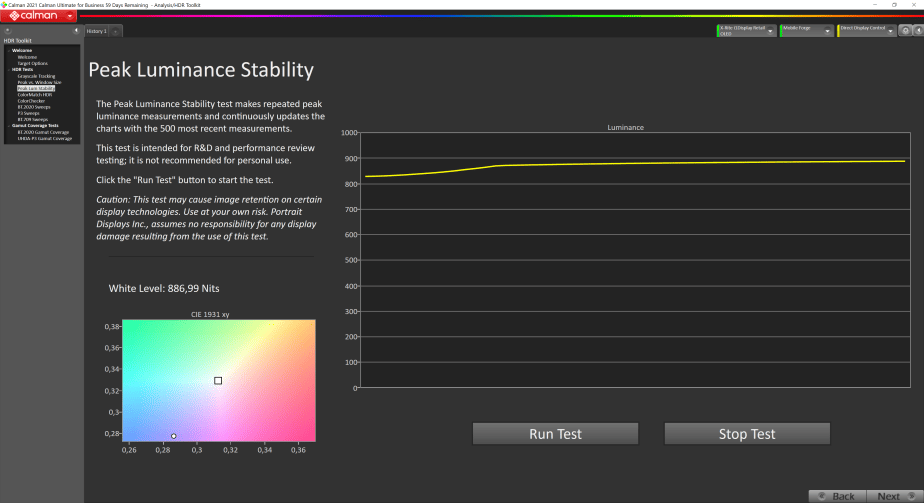Collapse the HDR Toolkit sidebar with the arrow icon
Image resolution: width=924 pixels, height=503 pixels.
tap(76, 31)
